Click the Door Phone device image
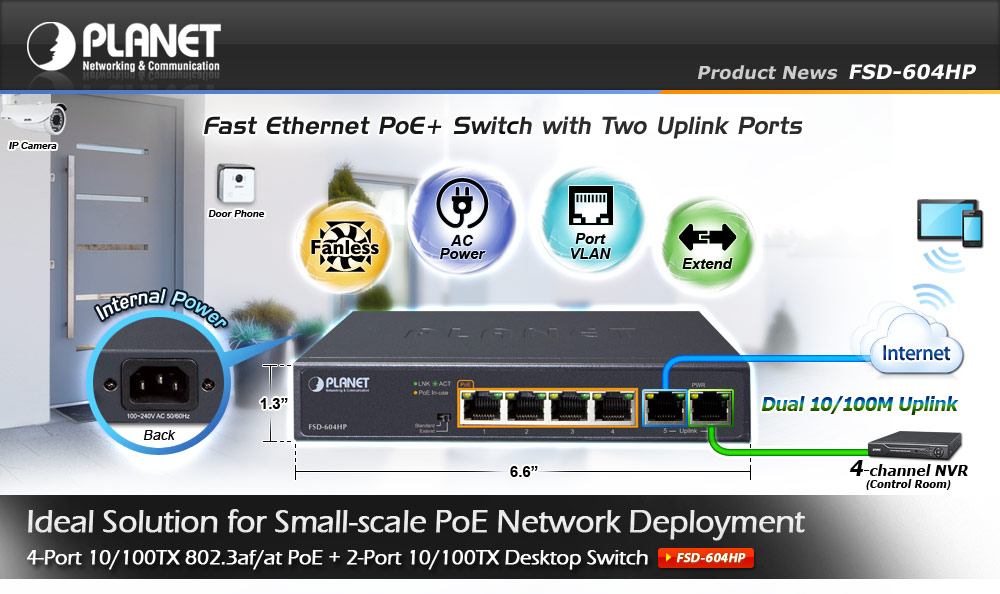 tap(236, 183)
